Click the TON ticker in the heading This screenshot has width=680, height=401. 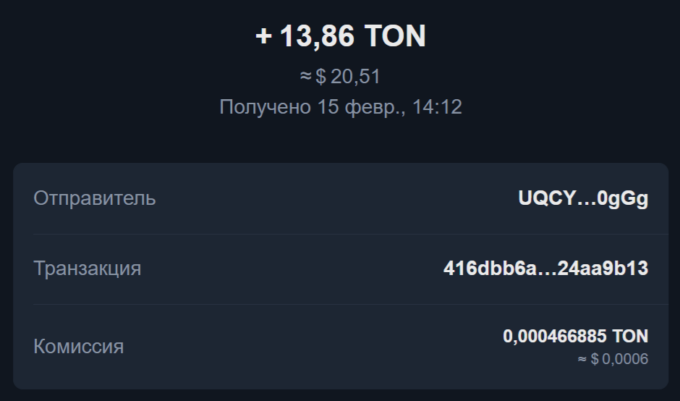pos(394,37)
